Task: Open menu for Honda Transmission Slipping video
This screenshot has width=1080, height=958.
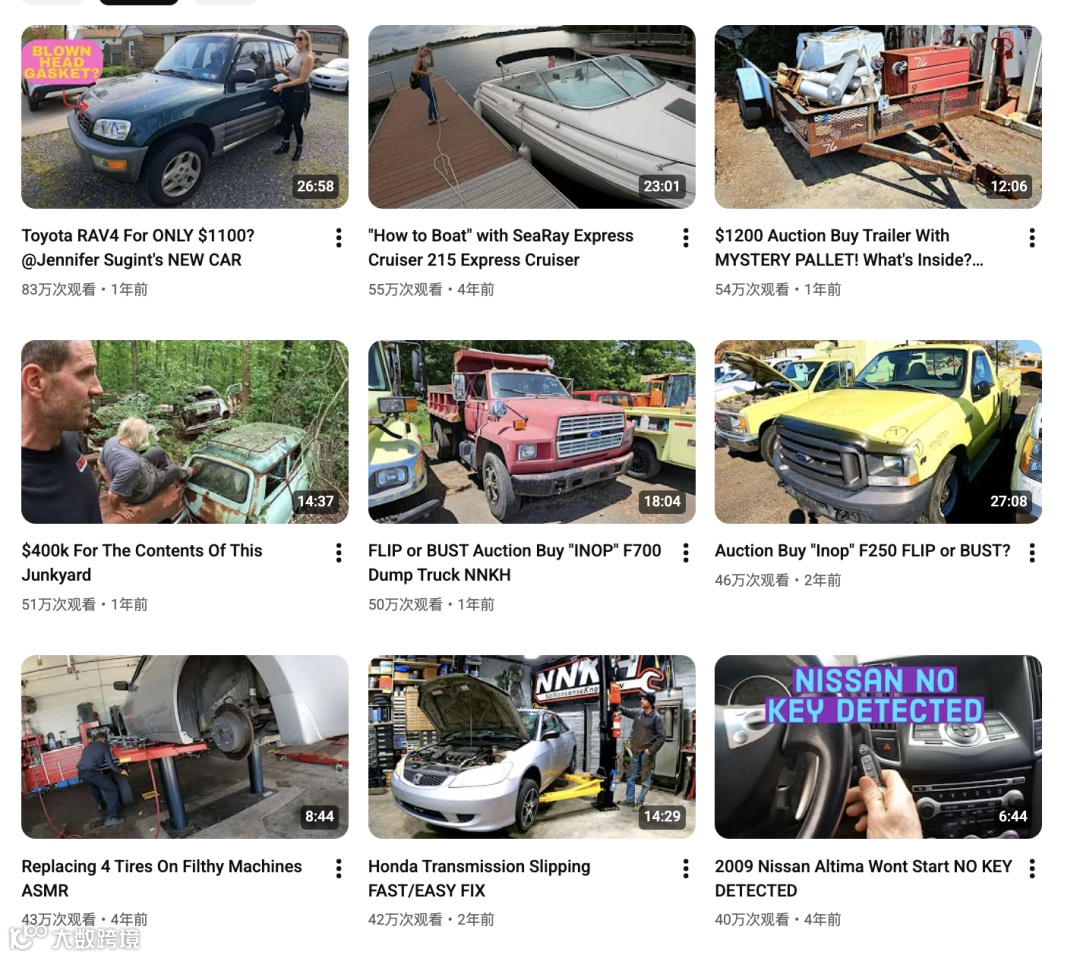Action: tap(685, 868)
